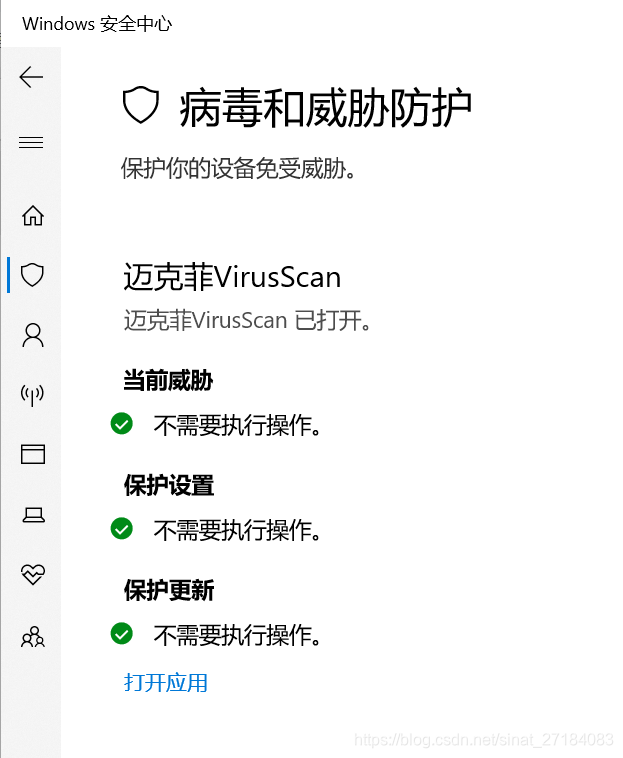Screen dimensions: 623x758
Task: Open the Home page icon in sidebar
Action: 33,216
